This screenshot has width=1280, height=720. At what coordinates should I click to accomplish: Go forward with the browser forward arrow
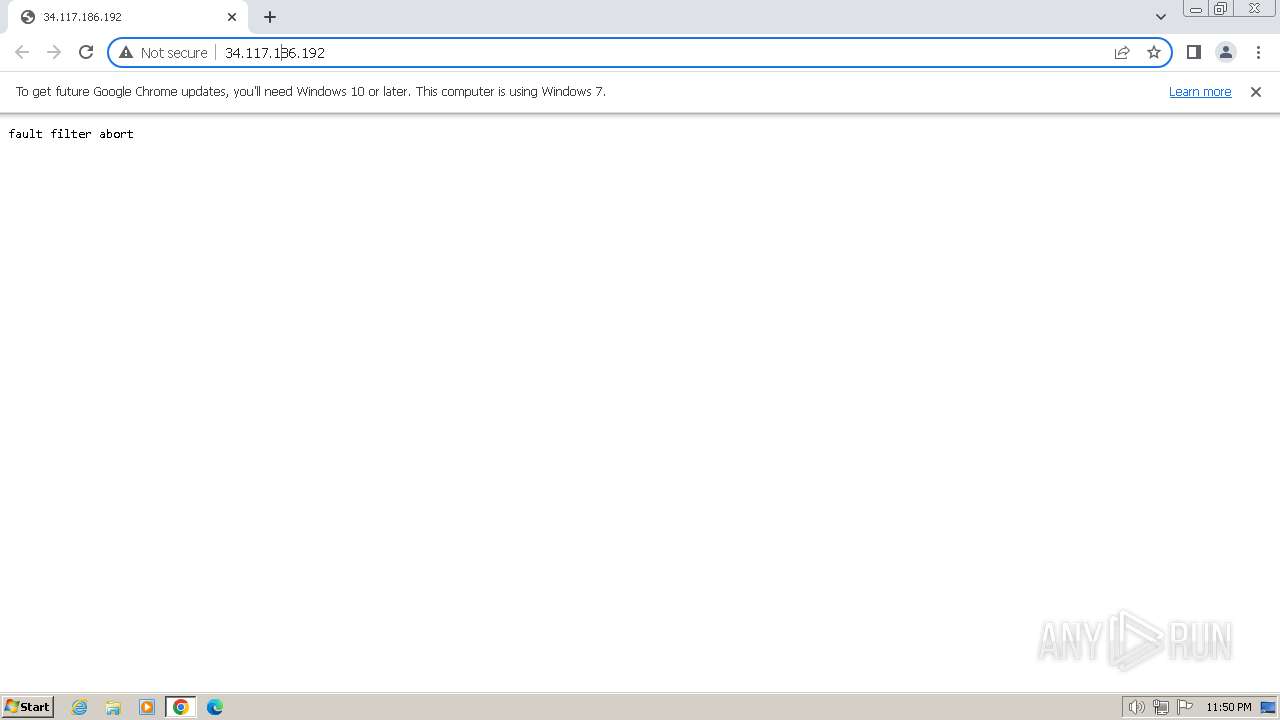(54, 52)
